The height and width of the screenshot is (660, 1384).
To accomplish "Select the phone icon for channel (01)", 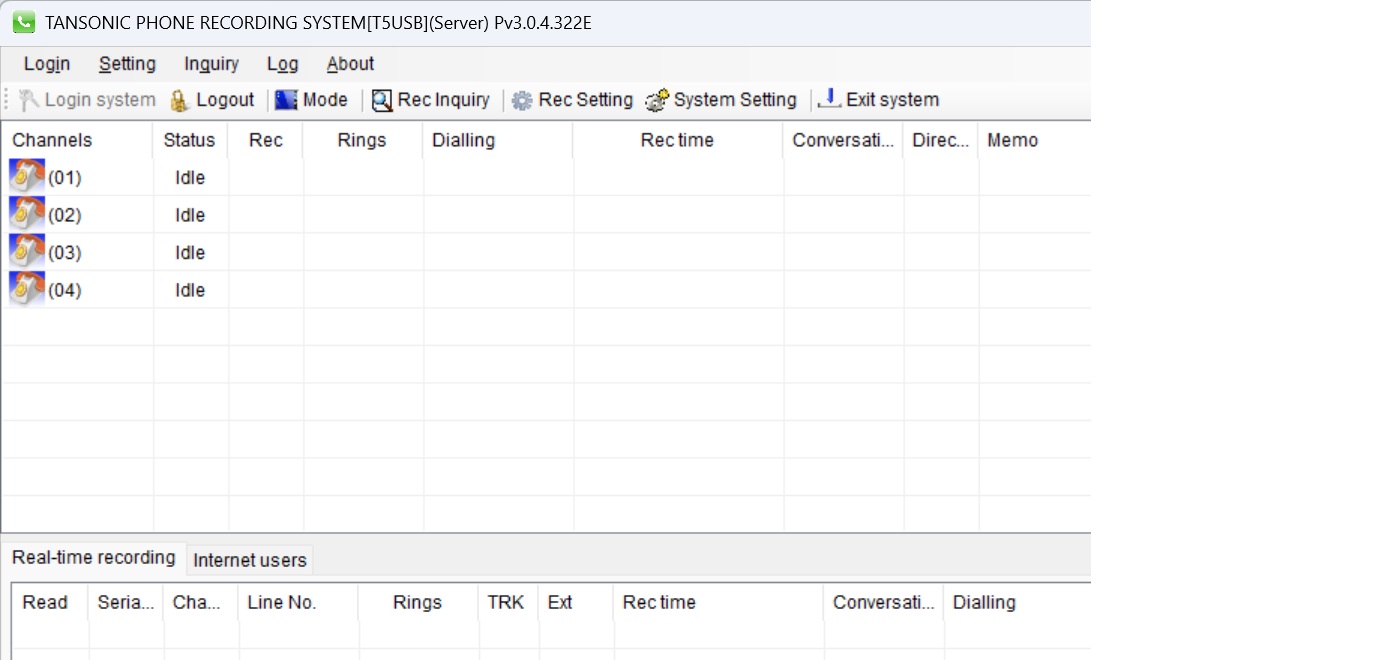I will coord(27,176).
